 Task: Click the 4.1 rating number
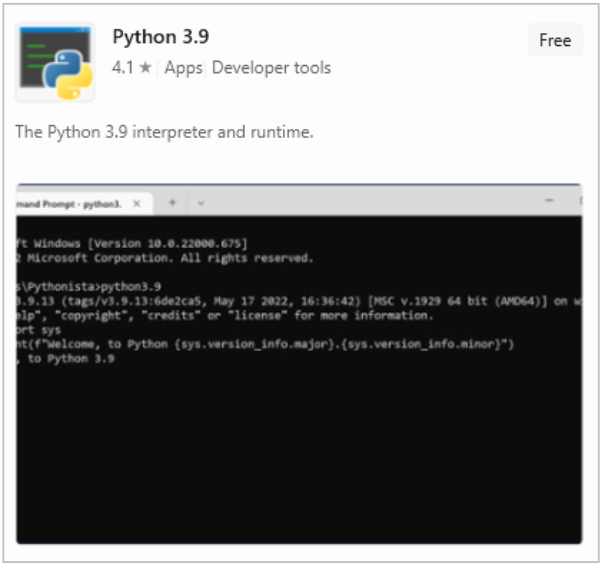[x=122, y=68]
